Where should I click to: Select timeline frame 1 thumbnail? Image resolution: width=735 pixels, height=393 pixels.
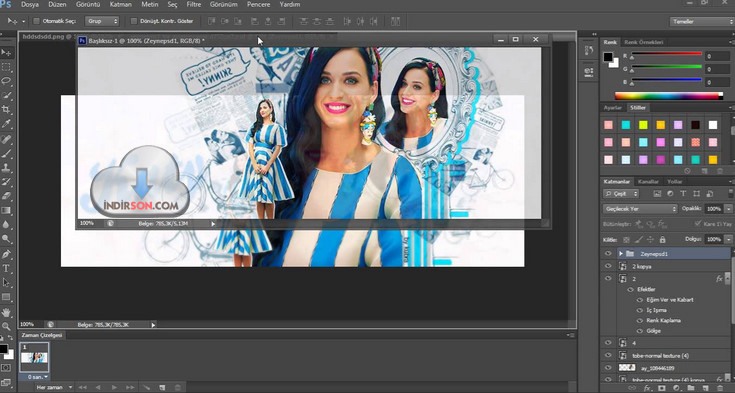point(34,358)
